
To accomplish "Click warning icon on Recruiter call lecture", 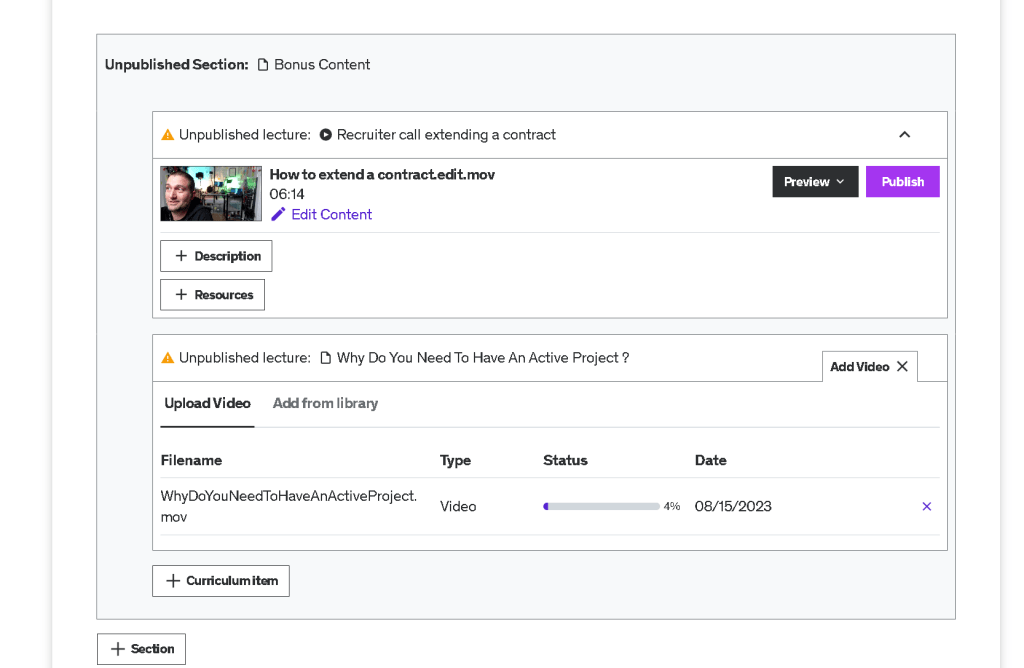I will [168, 135].
